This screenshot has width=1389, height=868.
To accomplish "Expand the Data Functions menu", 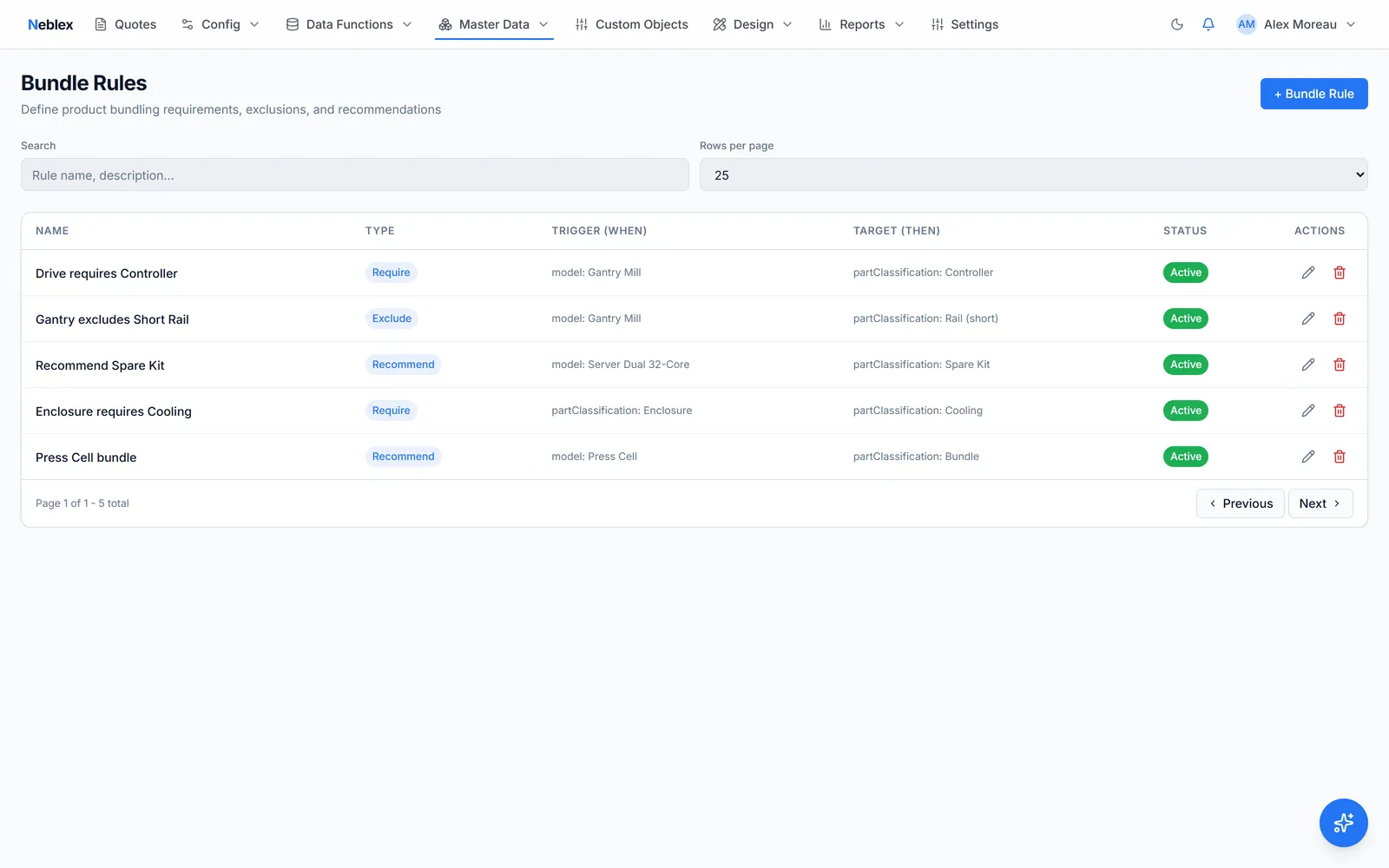I will pos(349,24).
